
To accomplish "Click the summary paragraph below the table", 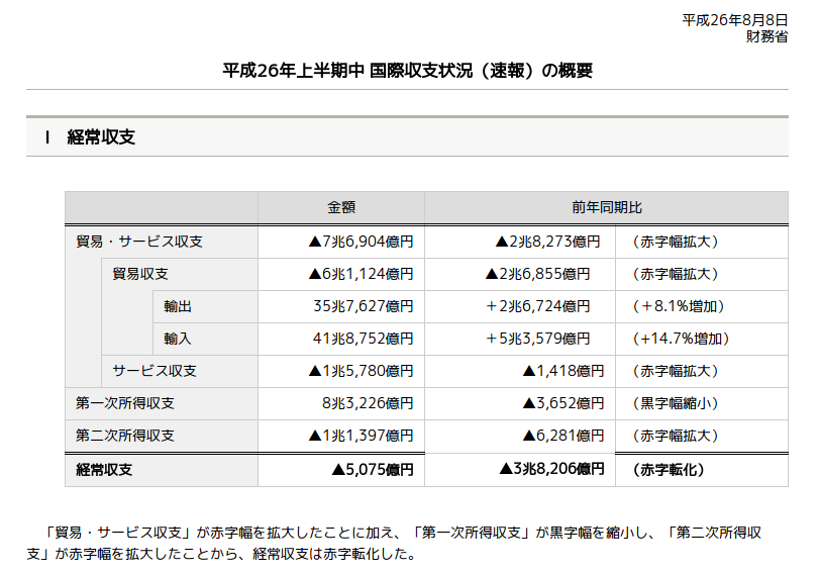I will [395, 543].
